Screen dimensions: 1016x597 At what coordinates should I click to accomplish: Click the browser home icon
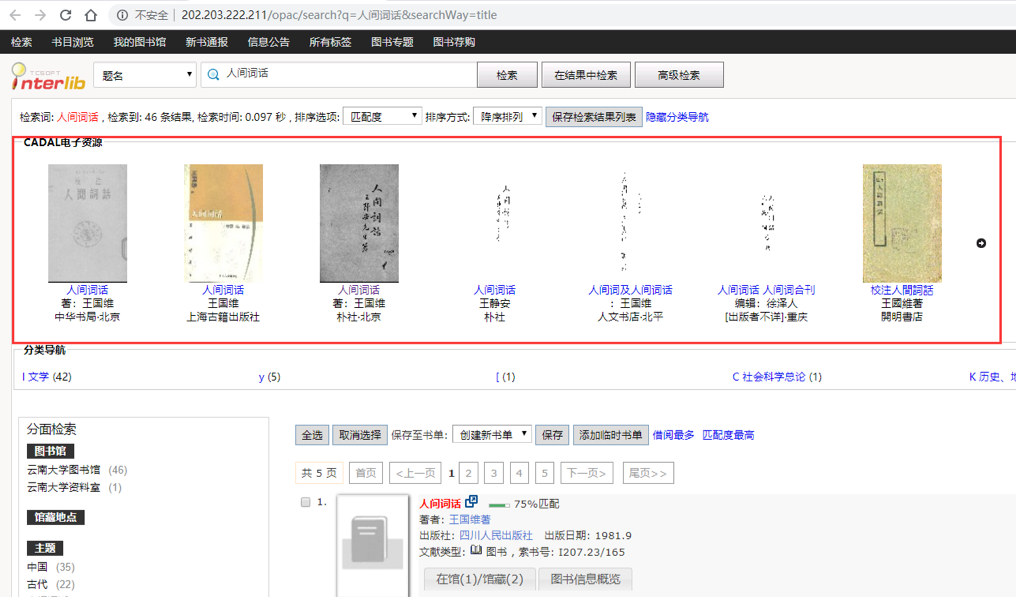pos(90,15)
